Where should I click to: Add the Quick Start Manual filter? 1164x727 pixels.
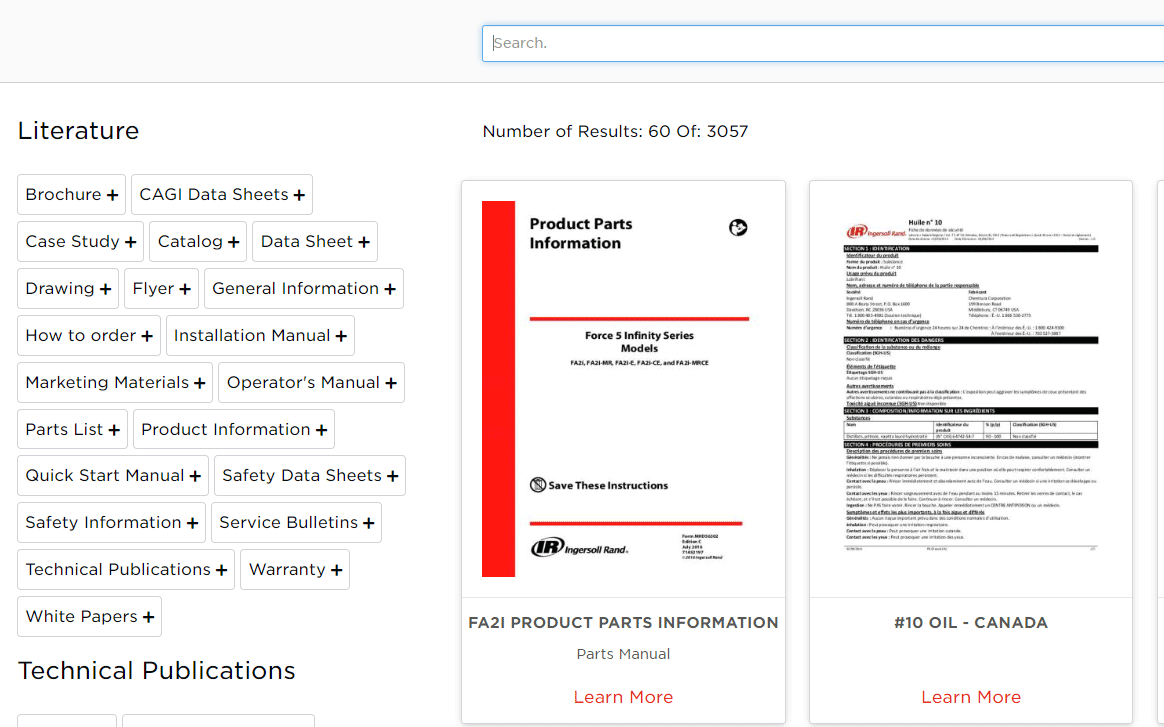pos(113,475)
